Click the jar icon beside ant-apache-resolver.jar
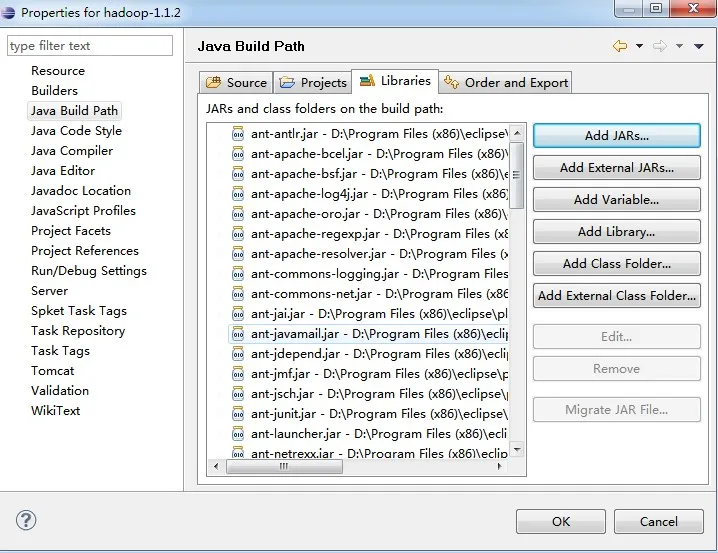 tap(238, 254)
